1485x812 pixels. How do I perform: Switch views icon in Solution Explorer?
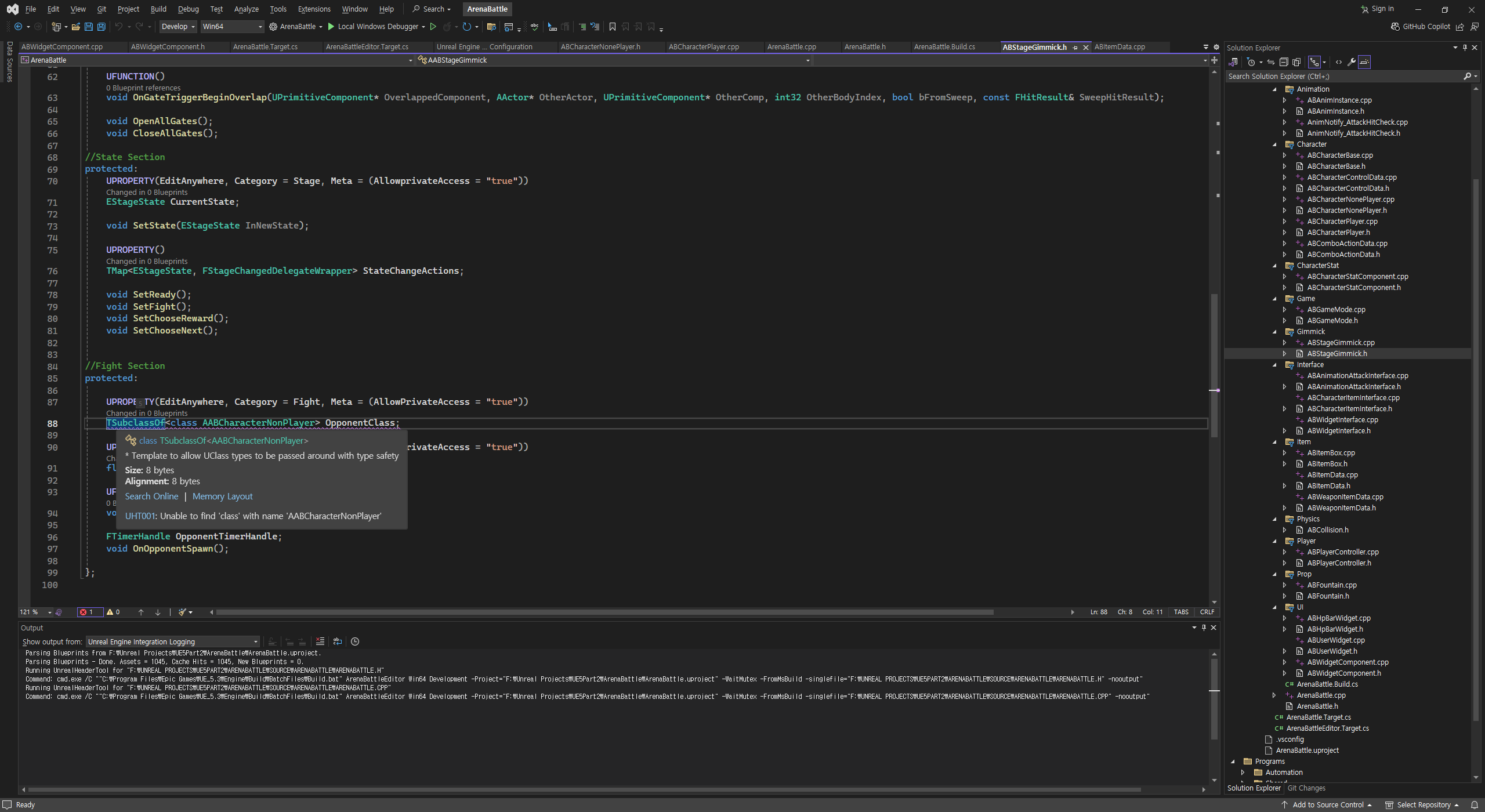tap(1233, 62)
